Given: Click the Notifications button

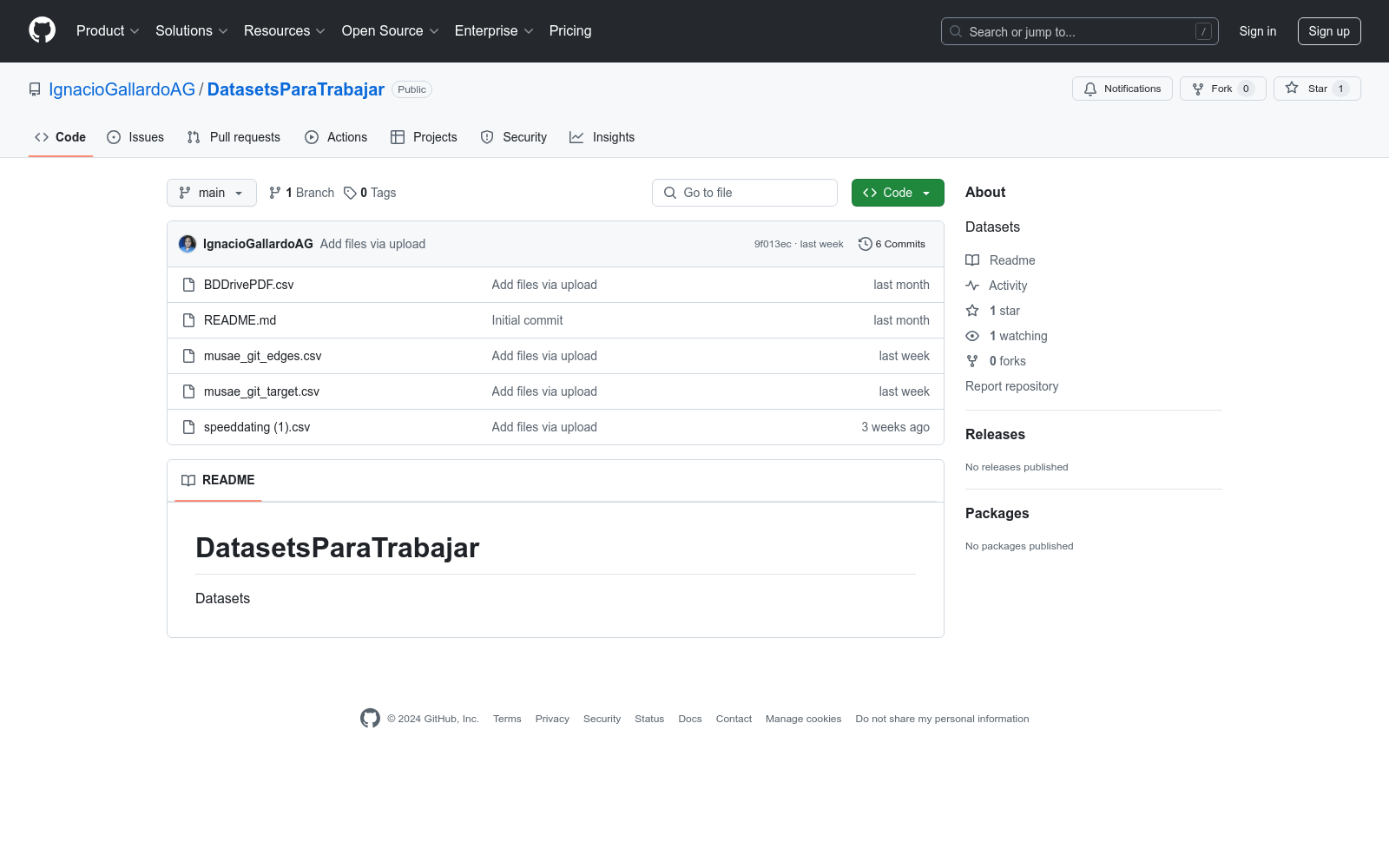Looking at the screenshot, I should 1122,89.
